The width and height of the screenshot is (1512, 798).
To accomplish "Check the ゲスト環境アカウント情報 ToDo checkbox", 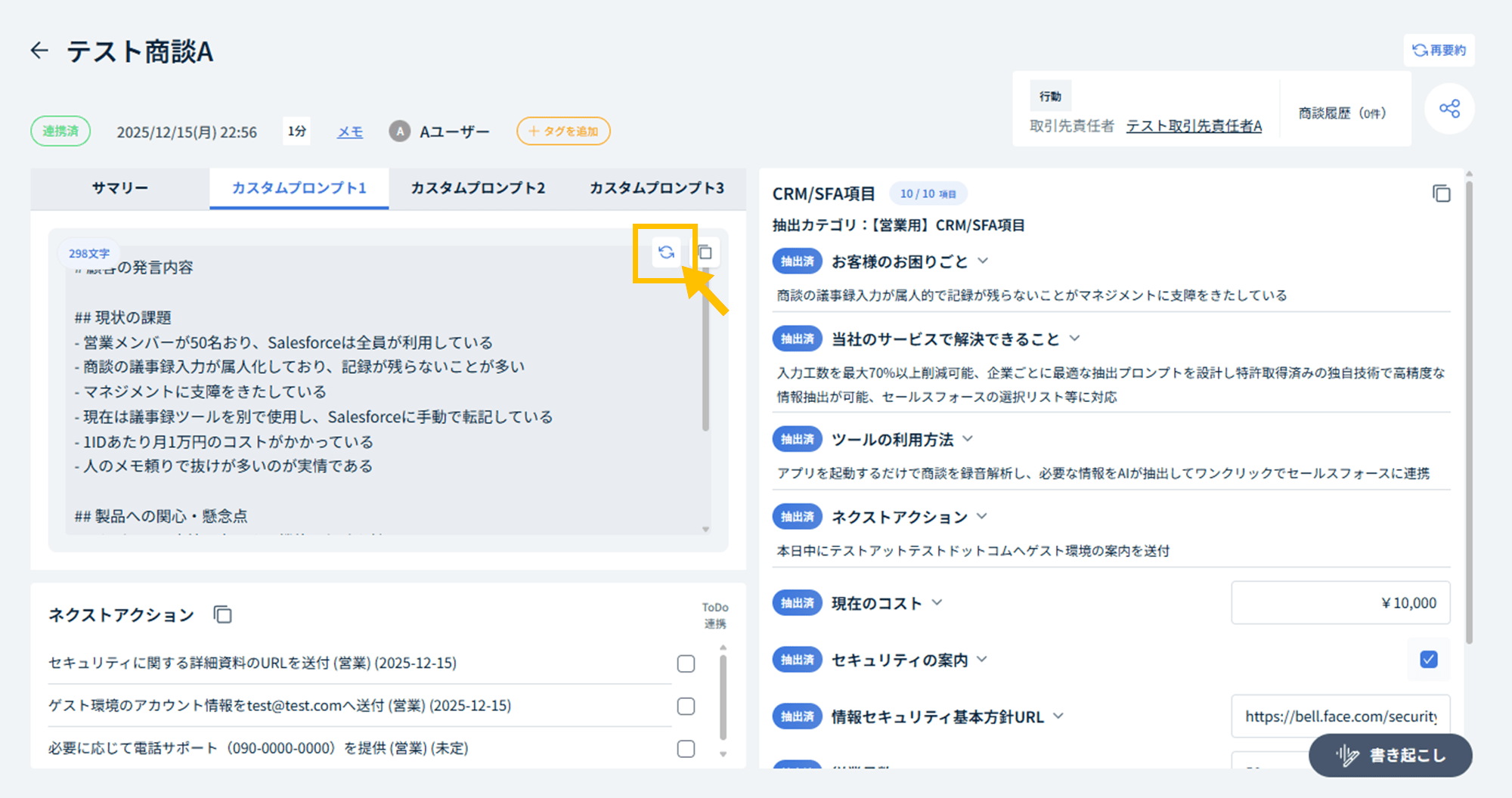I will point(686,706).
